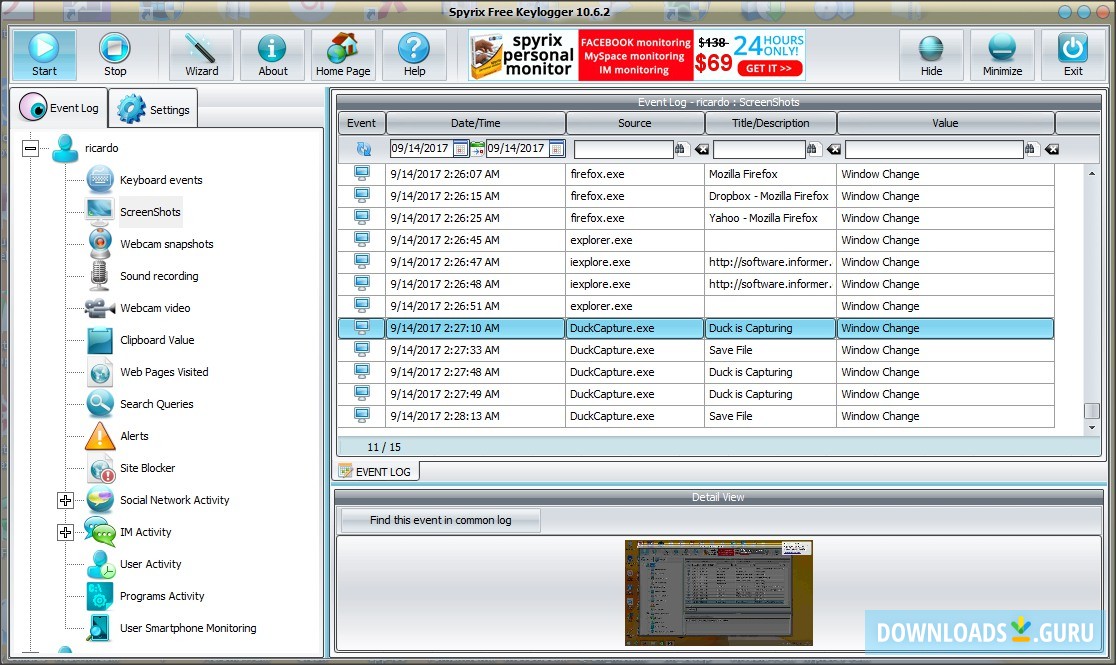Open the start date calendar picker
This screenshot has width=1116, height=665.
[x=460, y=149]
